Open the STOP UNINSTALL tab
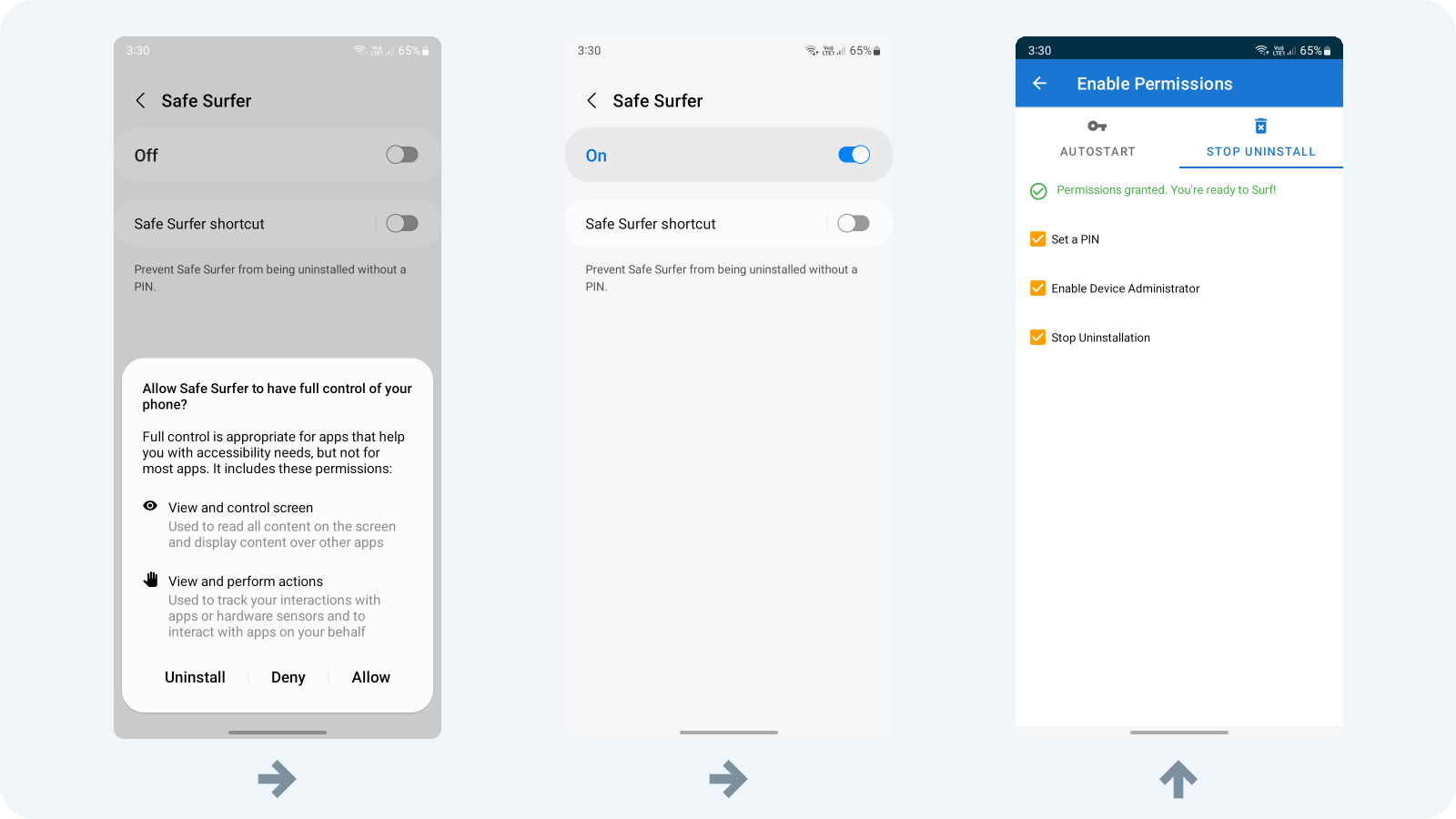 (1261, 138)
